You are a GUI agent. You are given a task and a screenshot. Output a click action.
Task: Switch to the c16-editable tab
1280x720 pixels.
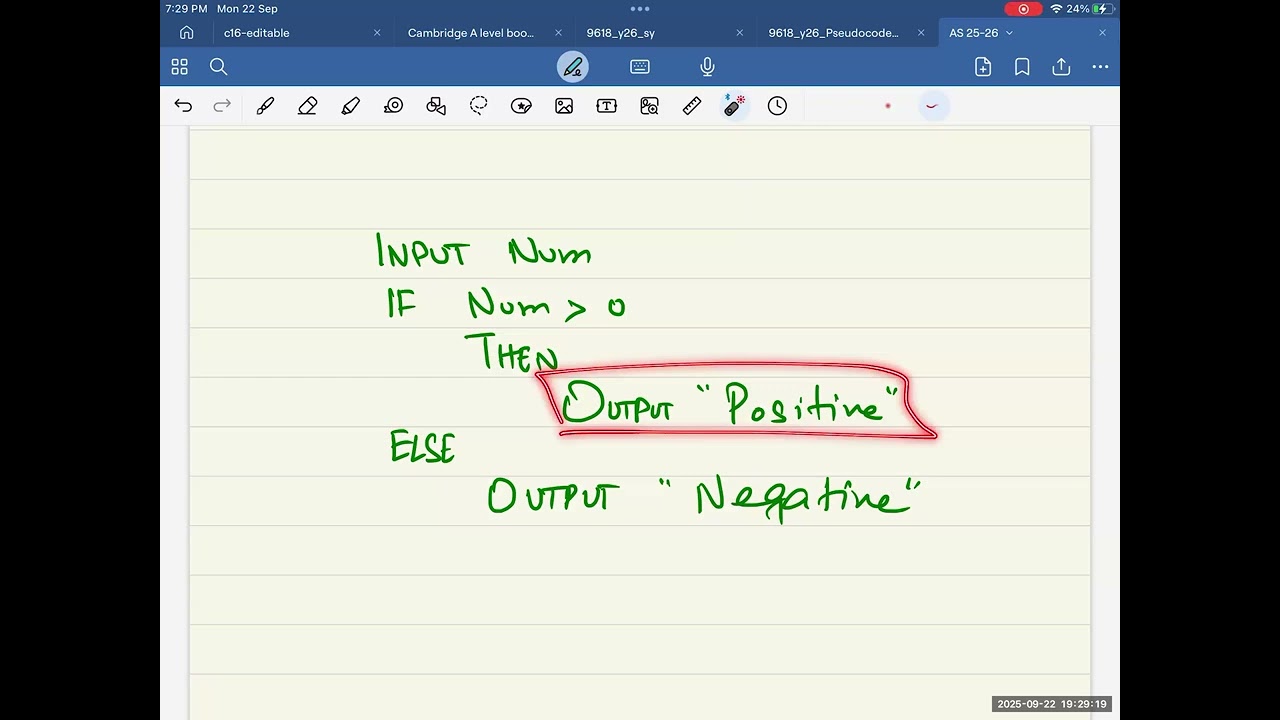click(x=257, y=33)
